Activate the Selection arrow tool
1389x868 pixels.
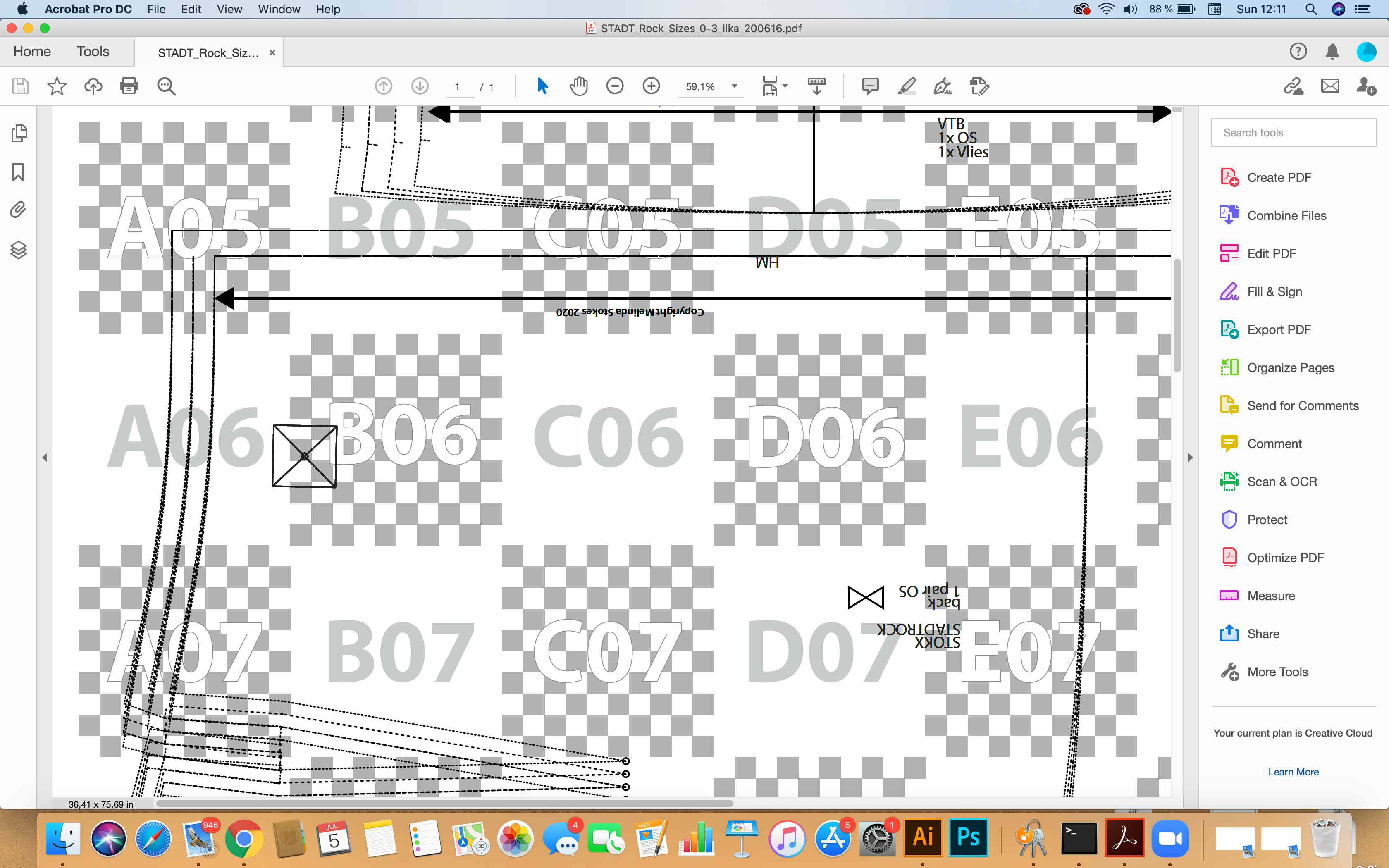point(542,87)
